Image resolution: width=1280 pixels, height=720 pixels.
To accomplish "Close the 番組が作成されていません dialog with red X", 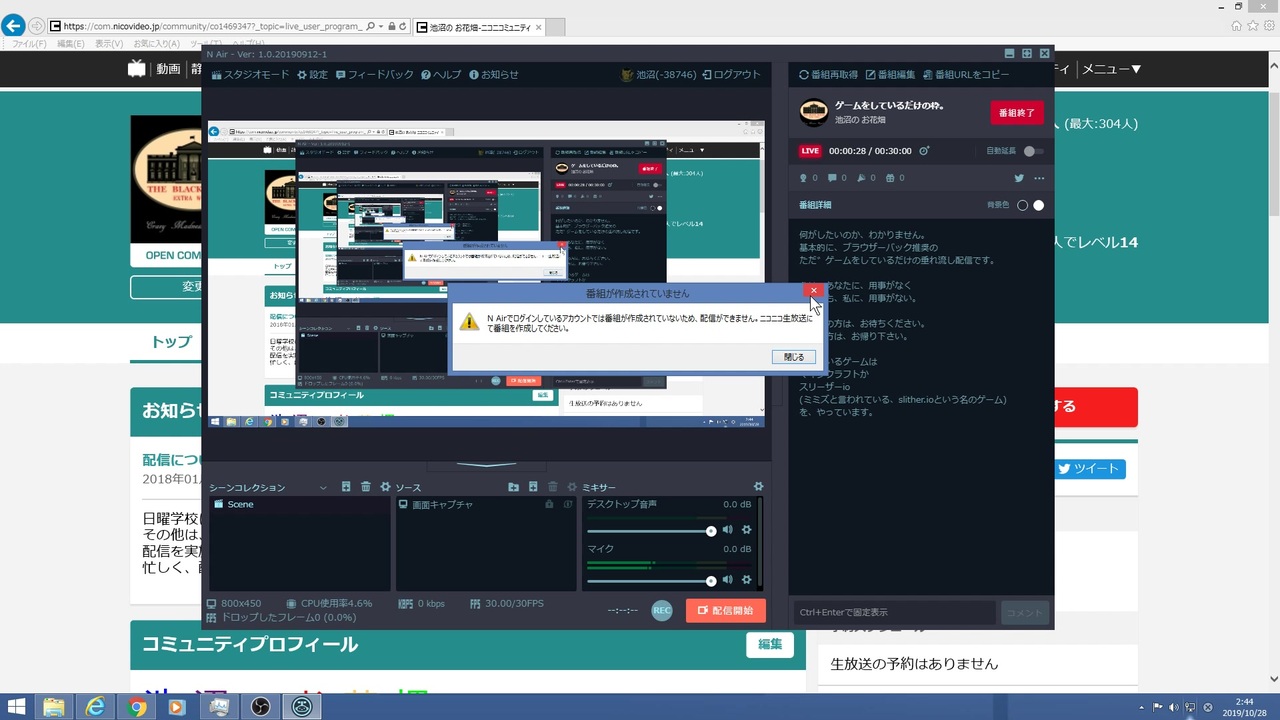I will (x=813, y=291).
